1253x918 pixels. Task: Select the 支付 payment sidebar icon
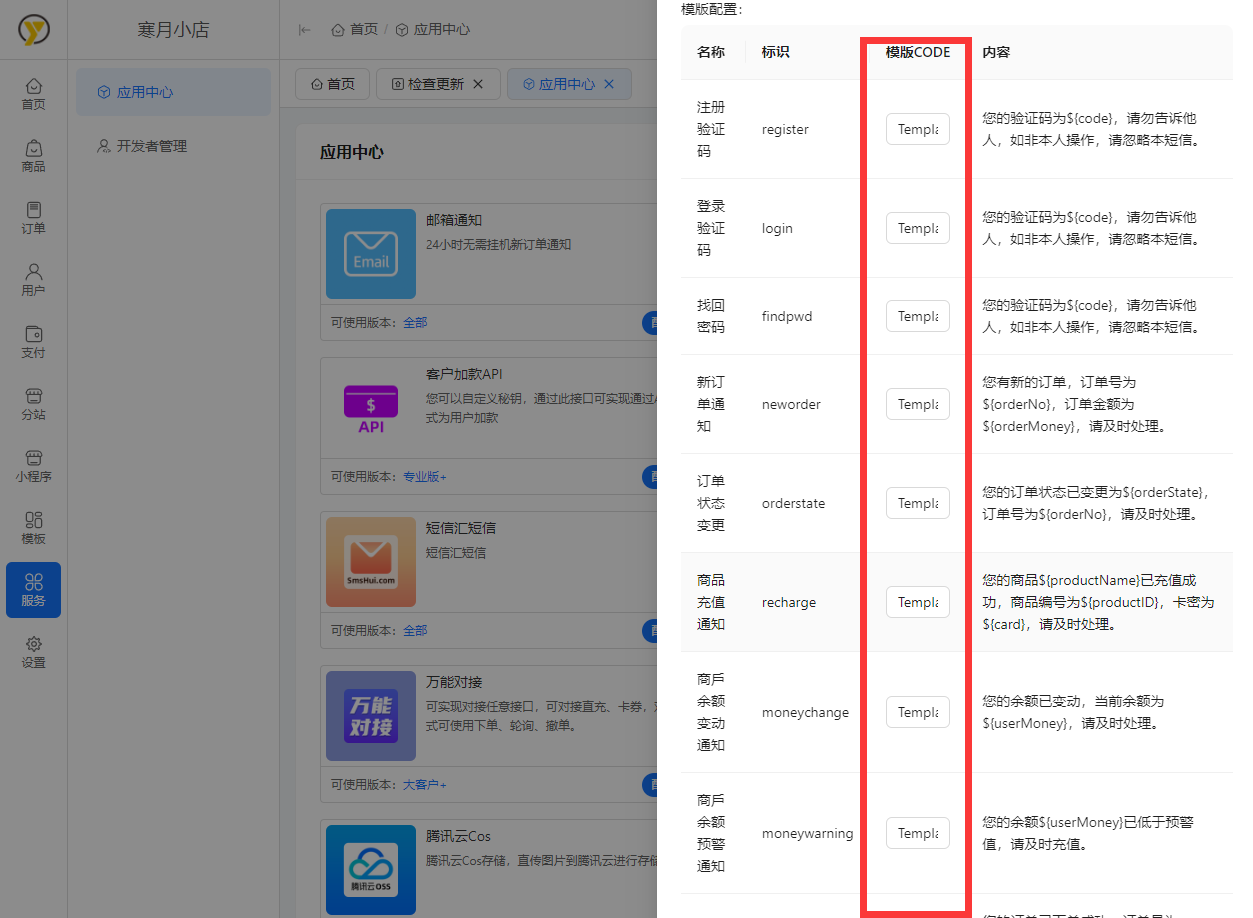pyautogui.click(x=33, y=342)
